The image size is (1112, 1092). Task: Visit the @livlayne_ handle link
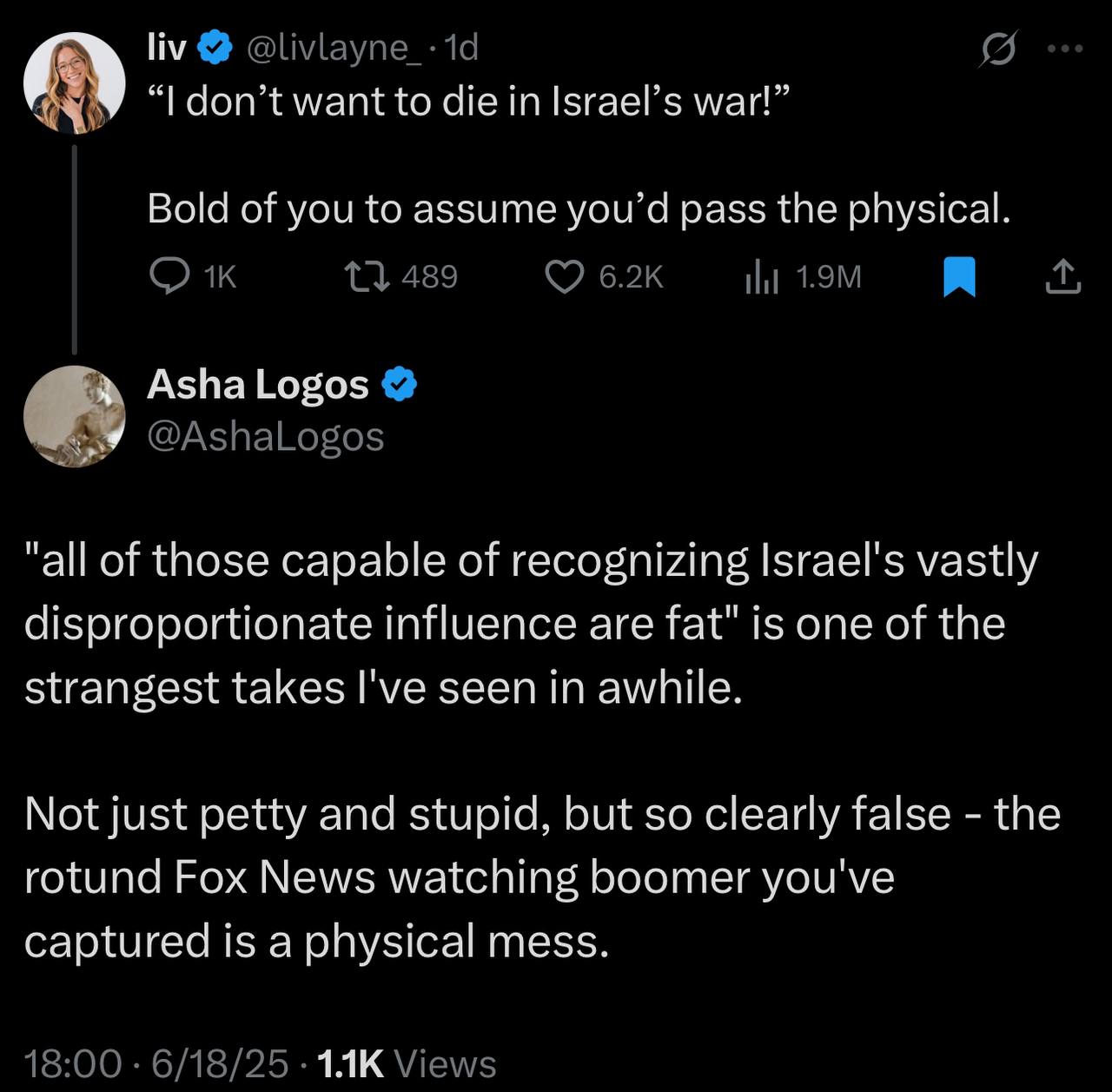(x=334, y=49)
